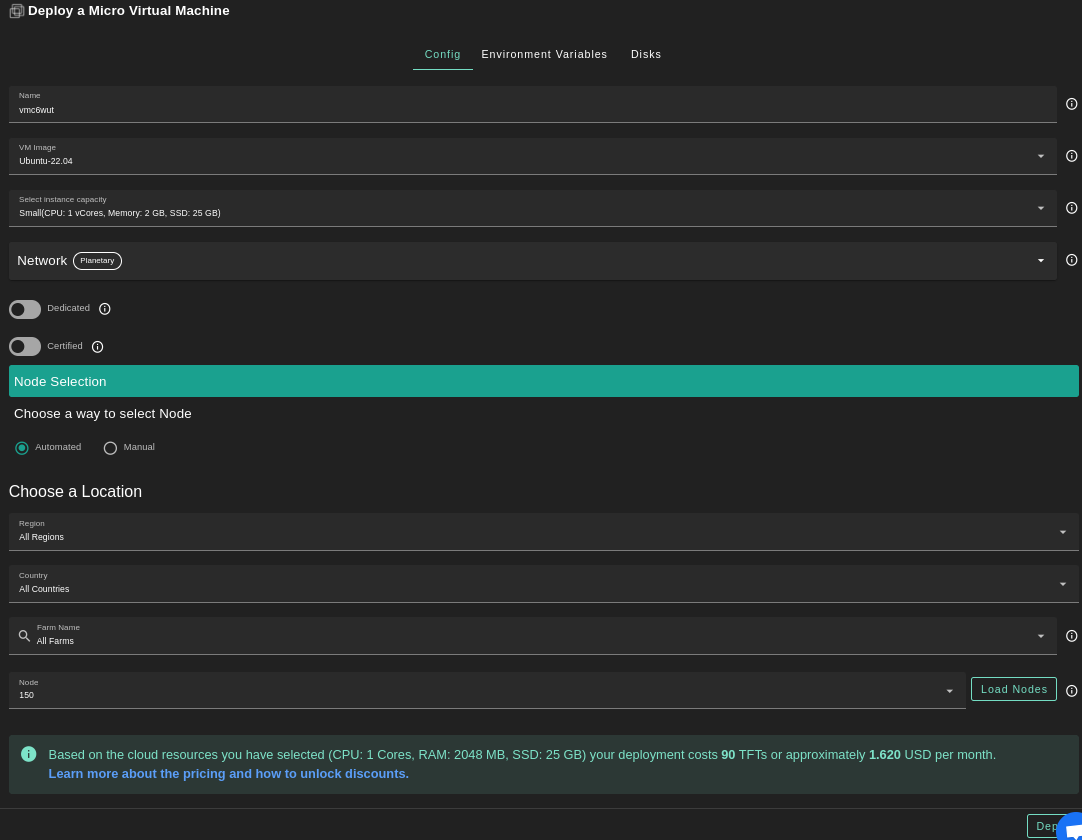Click info icon next to instance capacity

[1071, 208]
